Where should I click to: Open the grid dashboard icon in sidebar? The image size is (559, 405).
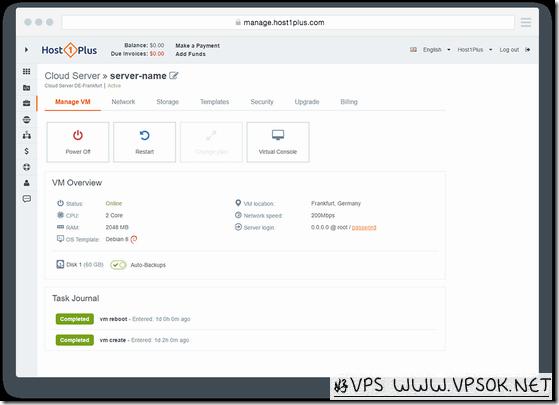pyautogui.click(x=26, y=72)
